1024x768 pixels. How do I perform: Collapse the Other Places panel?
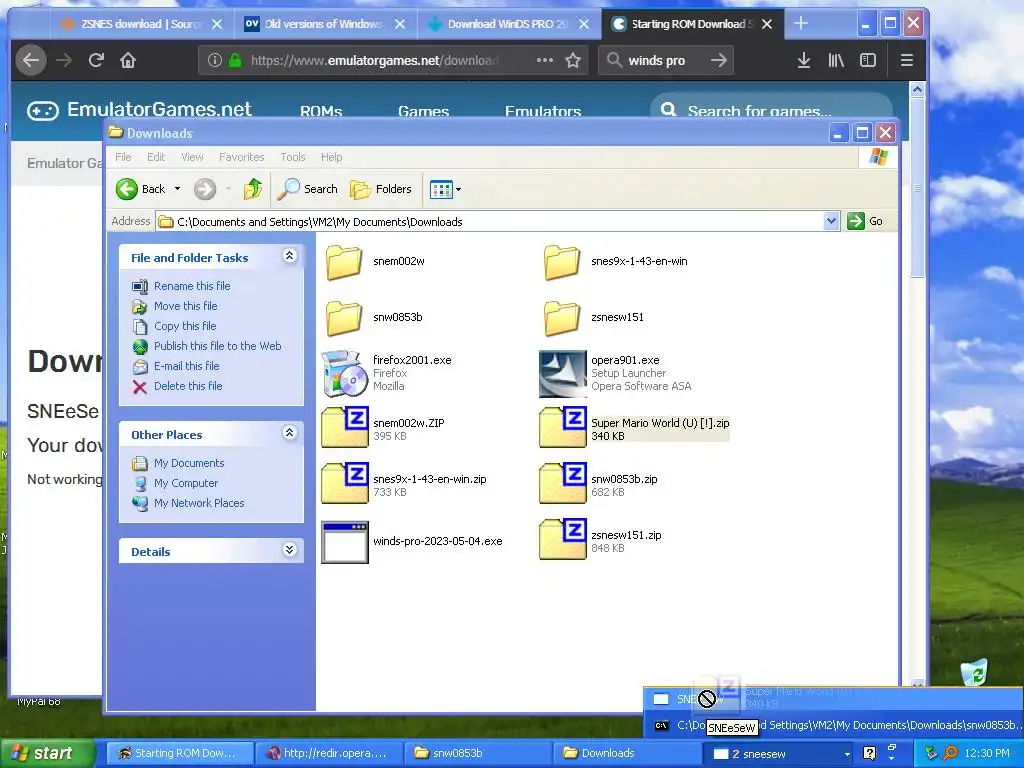coord(289,433)
